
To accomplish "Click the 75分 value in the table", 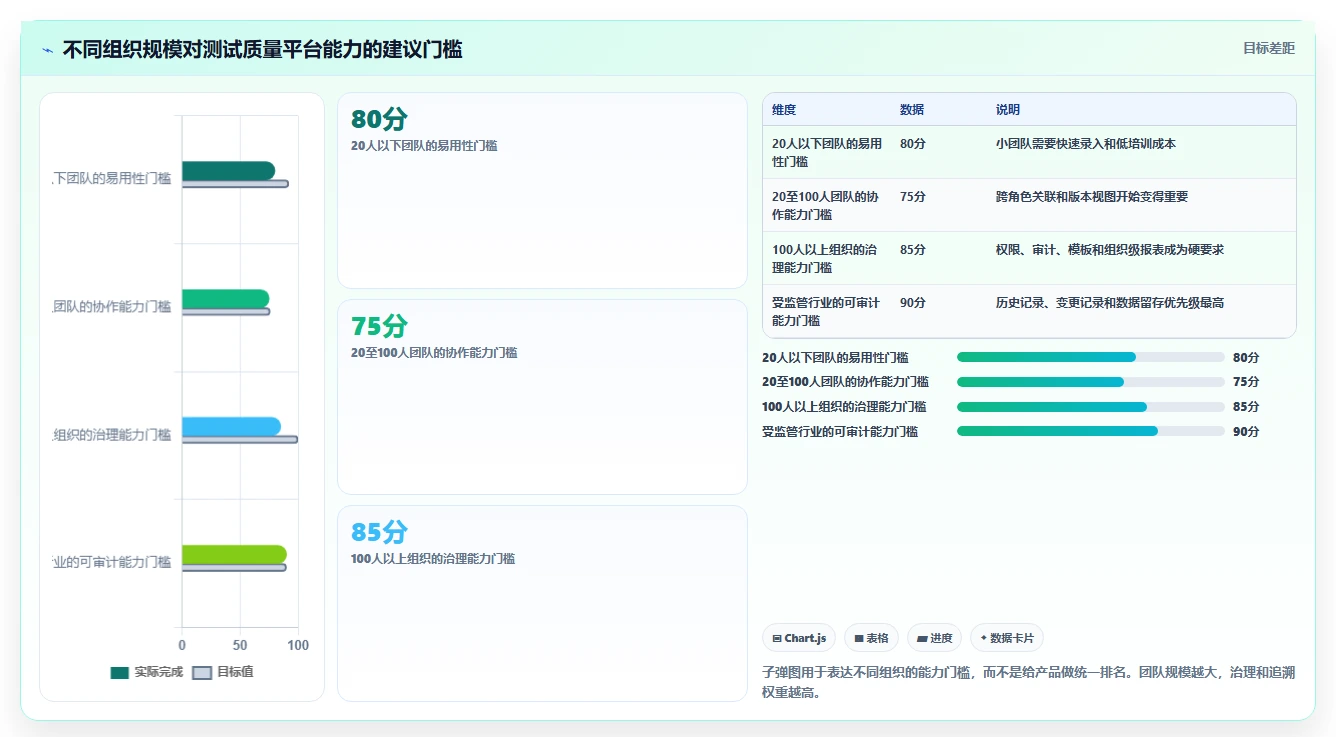I will (913, 197).
